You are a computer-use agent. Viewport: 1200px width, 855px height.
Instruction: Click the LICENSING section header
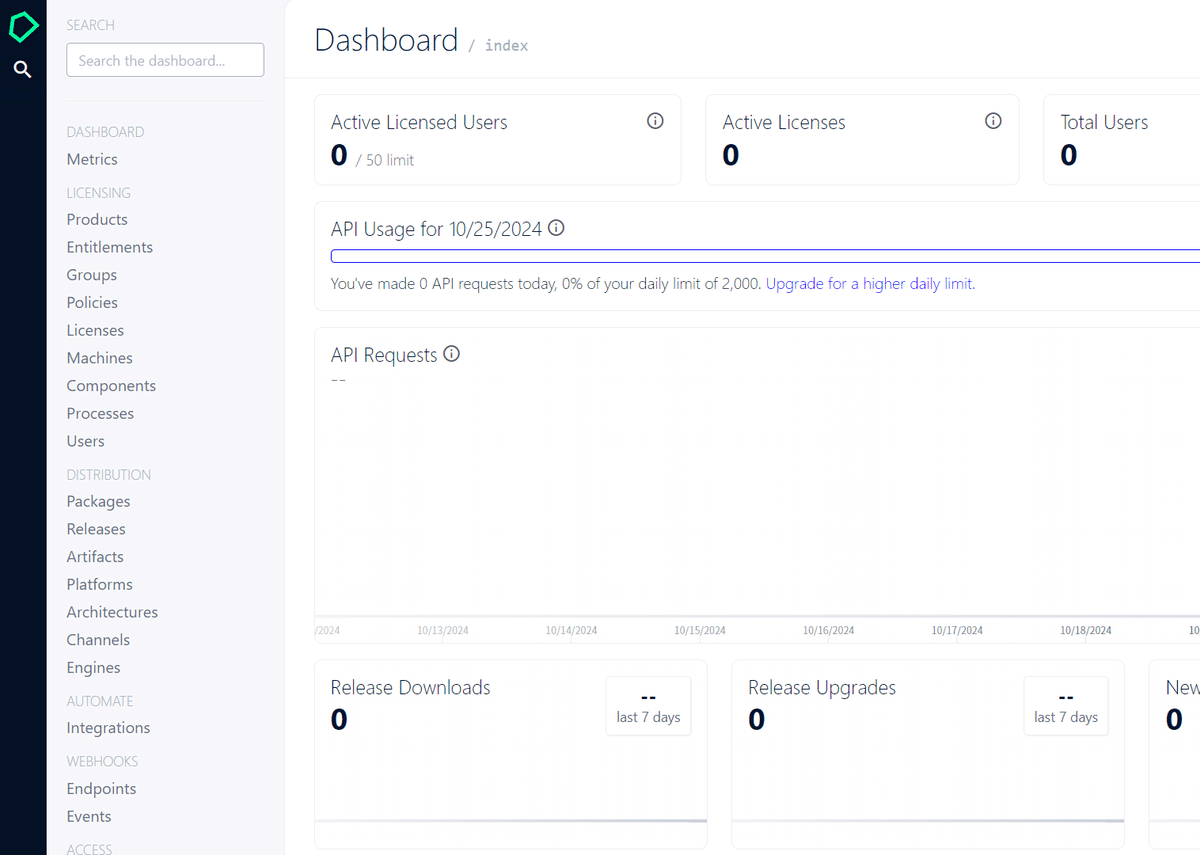98,193
